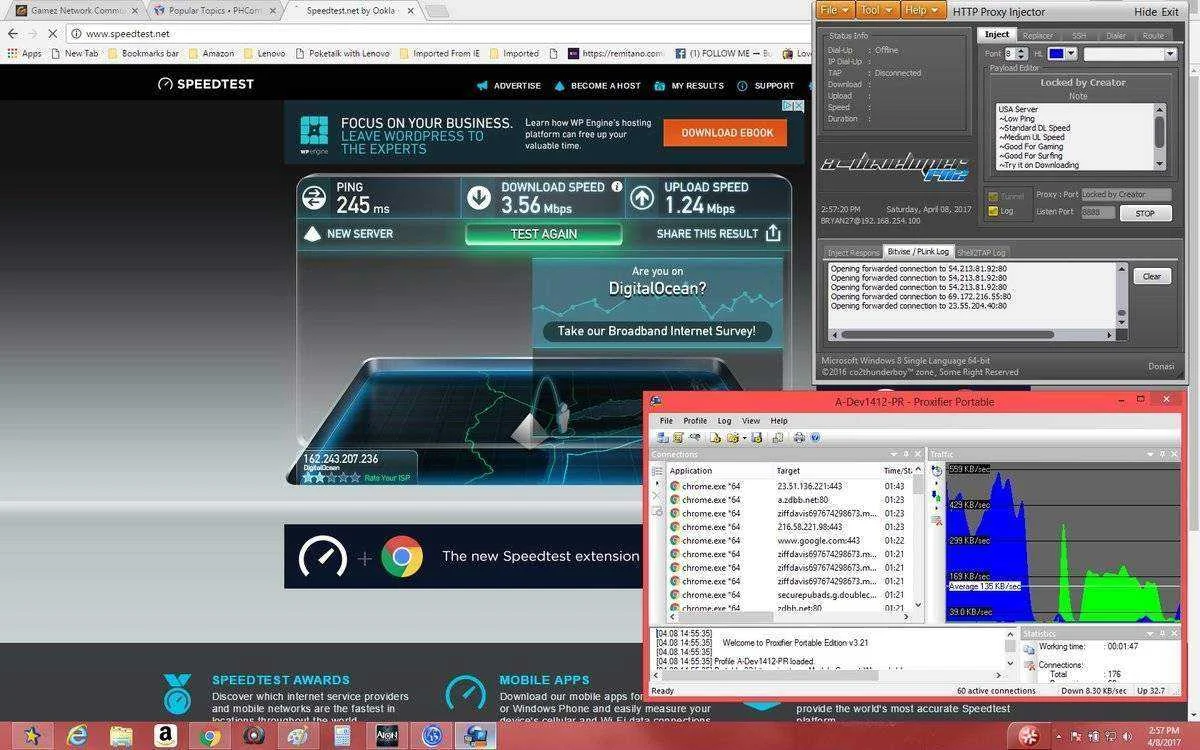Screen dimensions: 1200x750
Task: Click the font size stepper in HTTP Injector
Action: pos(1022,54)
